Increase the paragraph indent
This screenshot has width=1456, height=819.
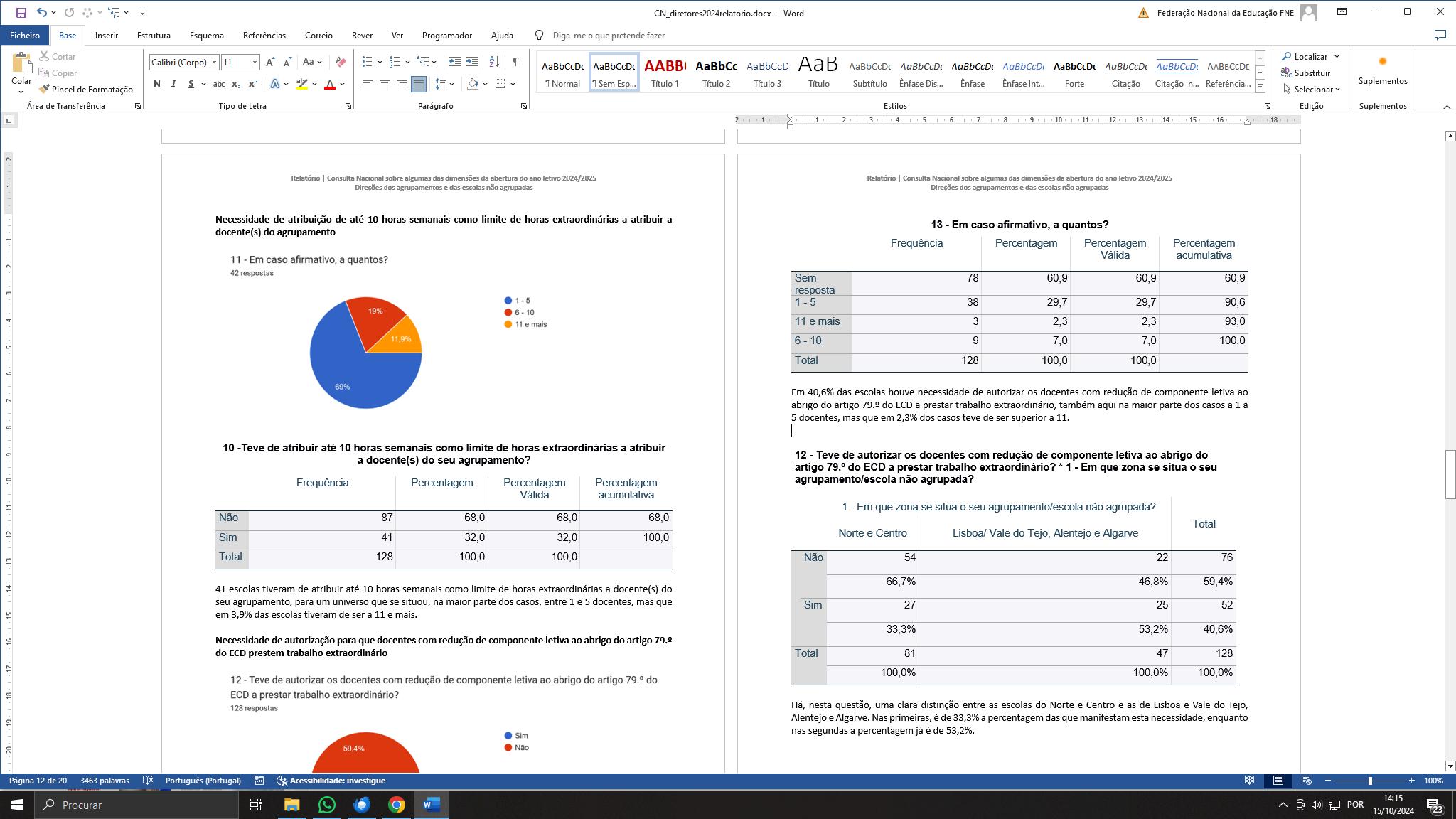coord(472,62)
